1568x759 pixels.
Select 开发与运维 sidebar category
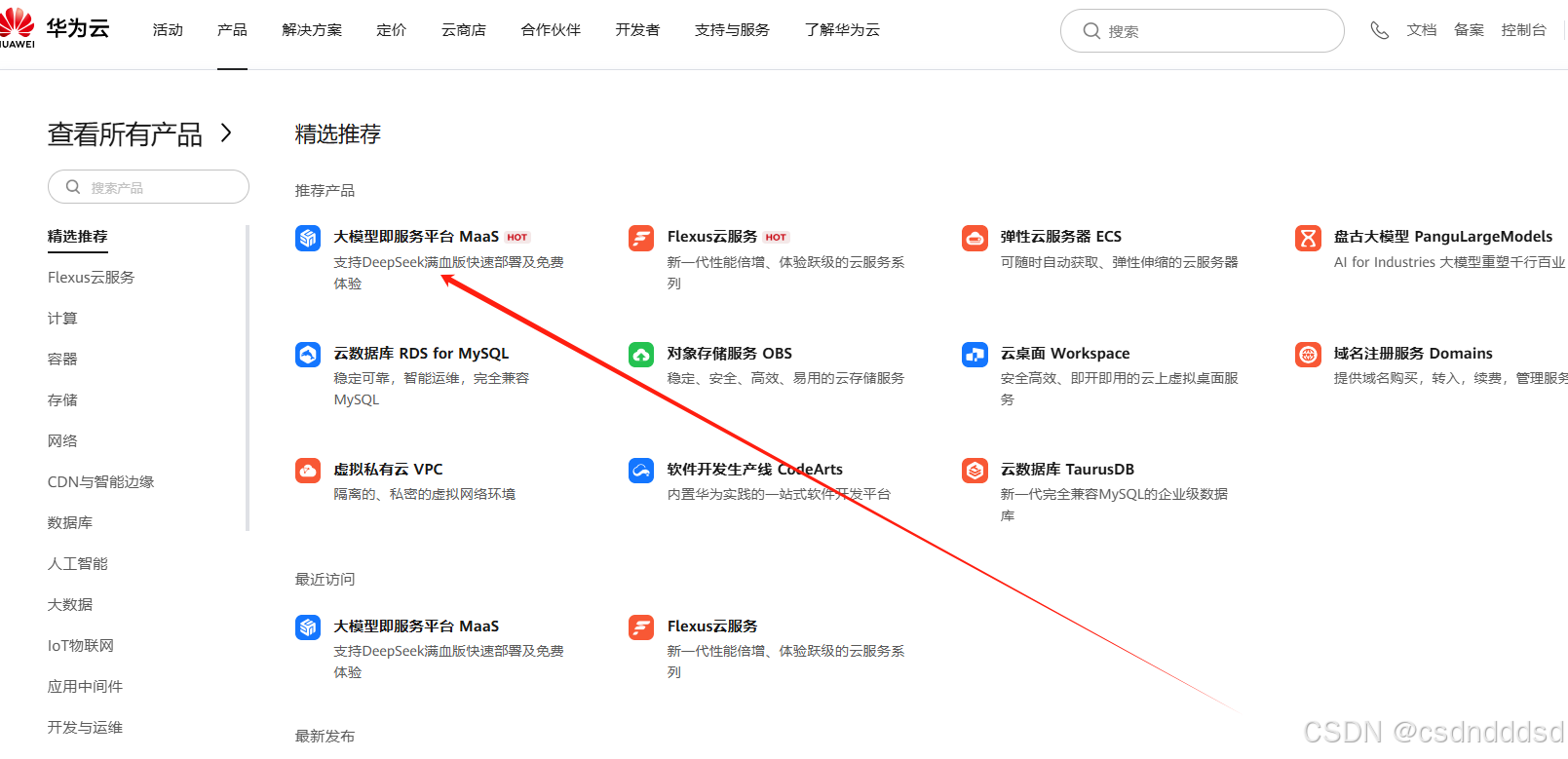85,728
